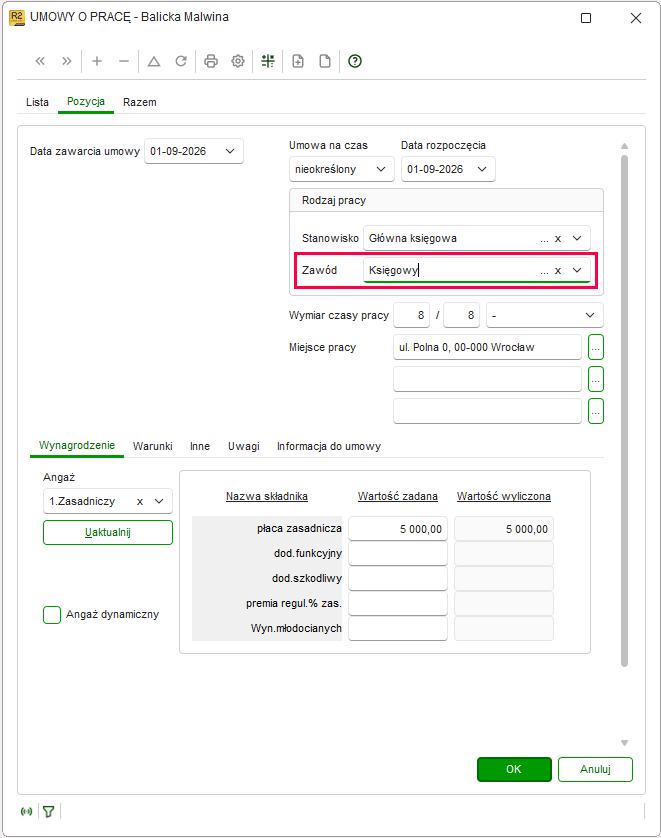The image size is (661, 838).
Task: Open Inne tab
Action: 200,446
